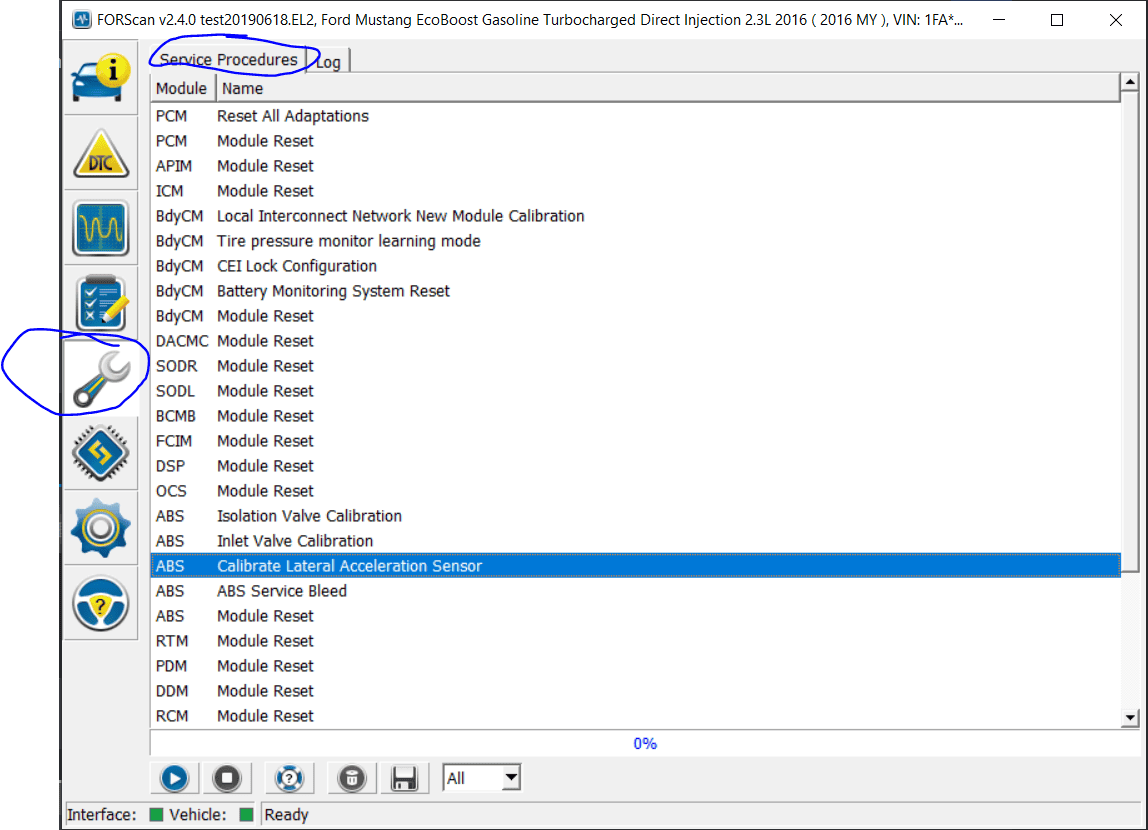Select the APIM Module Reset row
Image resolution: width=1148 pixels, height=830 pixels.
636,166
